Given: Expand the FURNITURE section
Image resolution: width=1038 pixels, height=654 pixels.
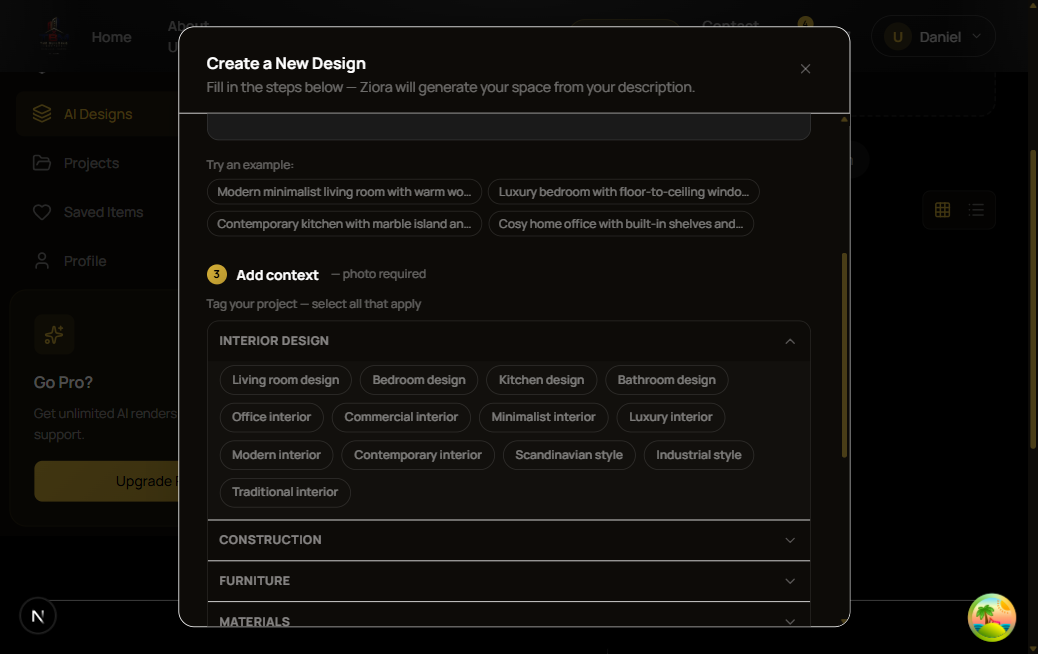Looking at the screenshot, I should 508,581.
